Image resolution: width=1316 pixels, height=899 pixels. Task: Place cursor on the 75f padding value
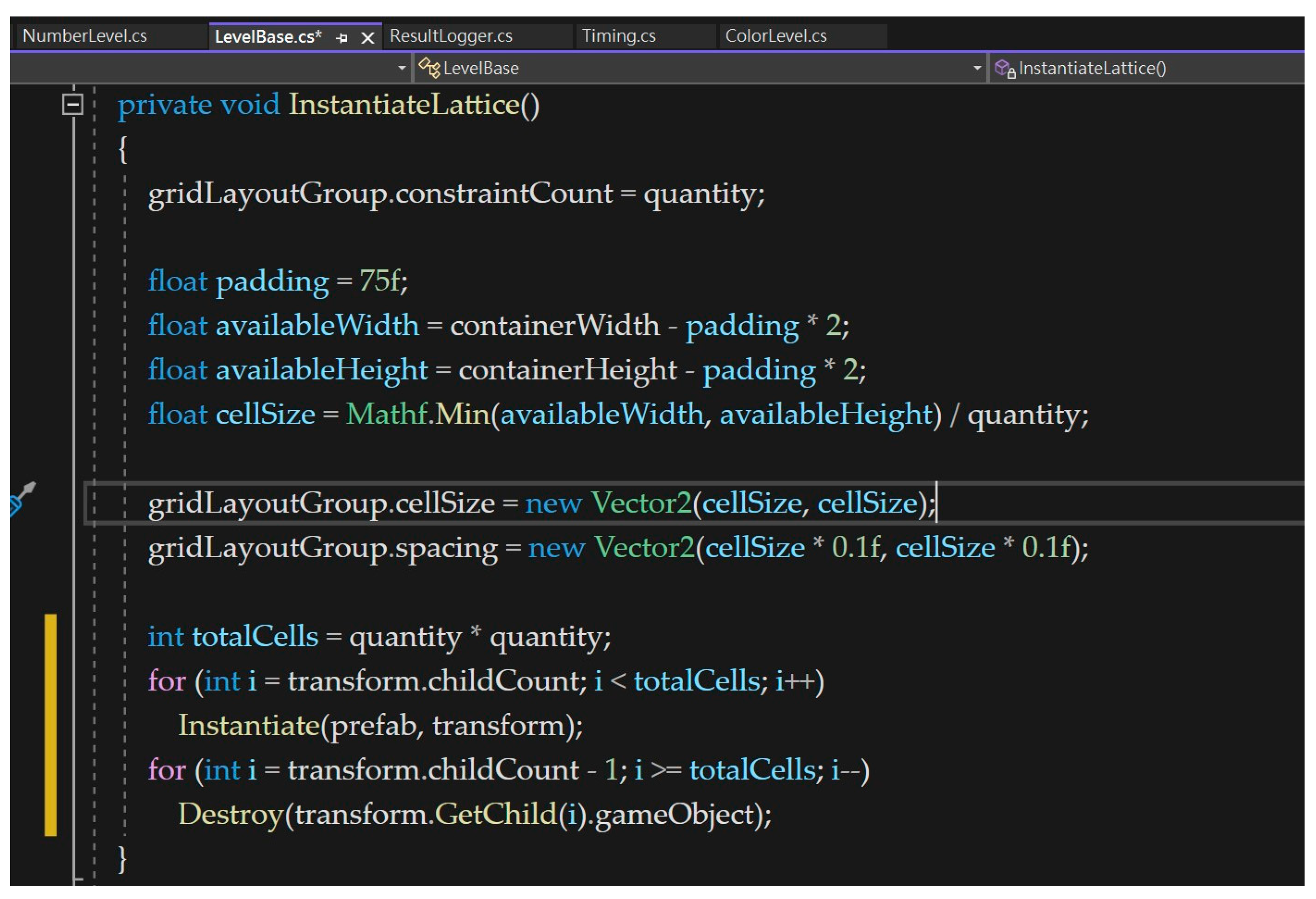click(380, 280)
